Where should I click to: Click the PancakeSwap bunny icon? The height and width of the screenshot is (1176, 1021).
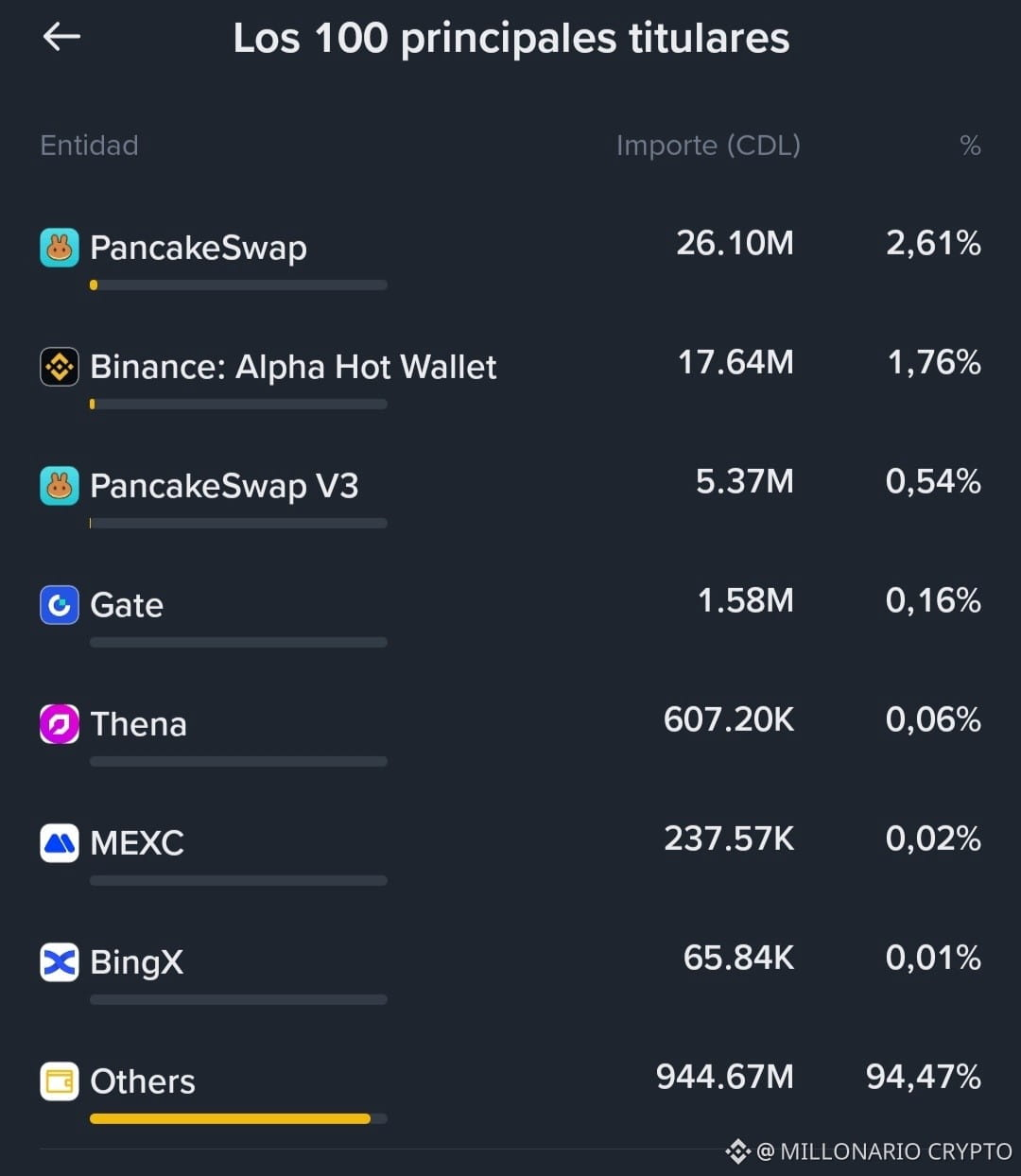(60, 248)
